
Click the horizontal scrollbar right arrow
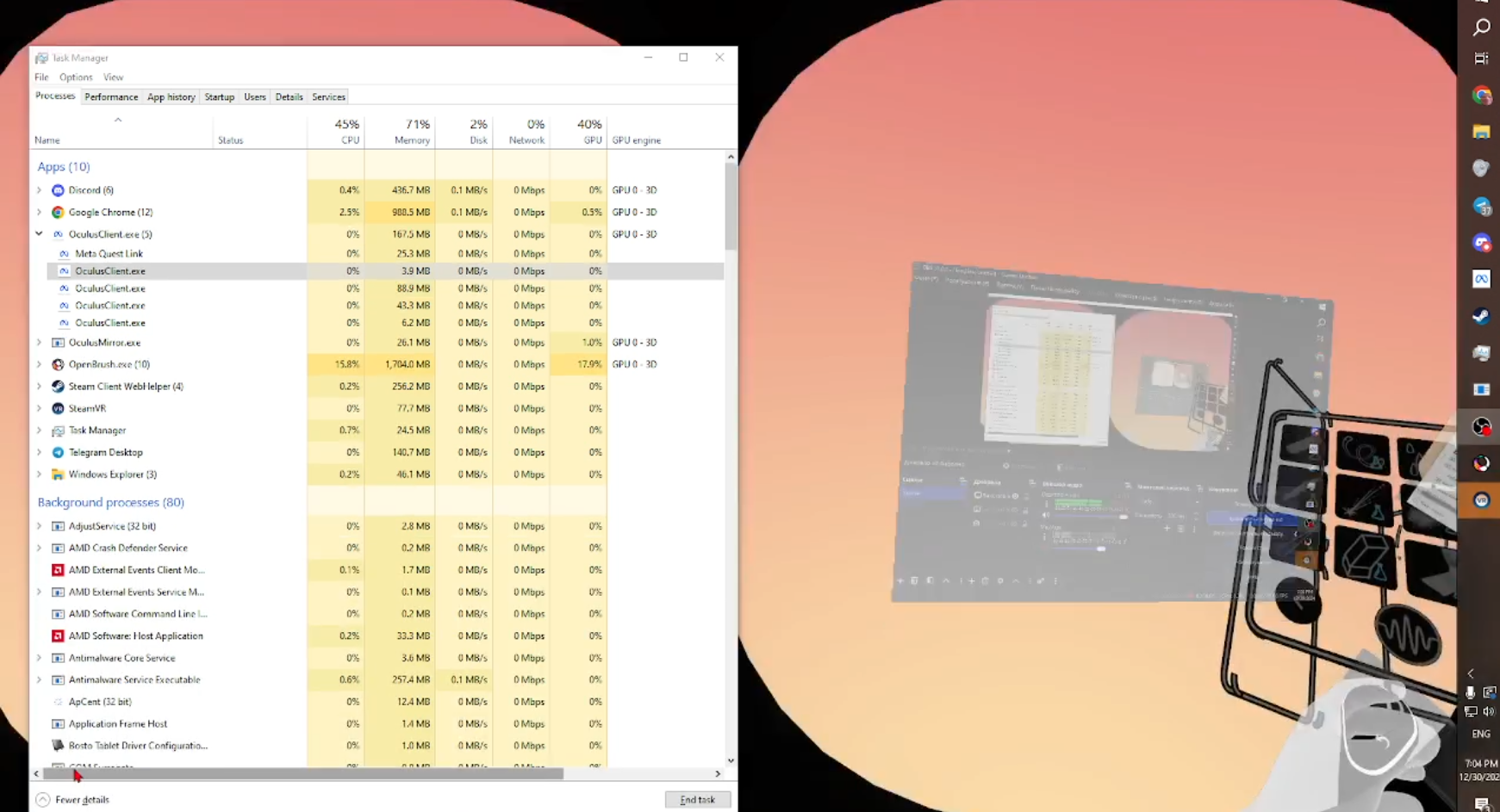click(718, 774)
